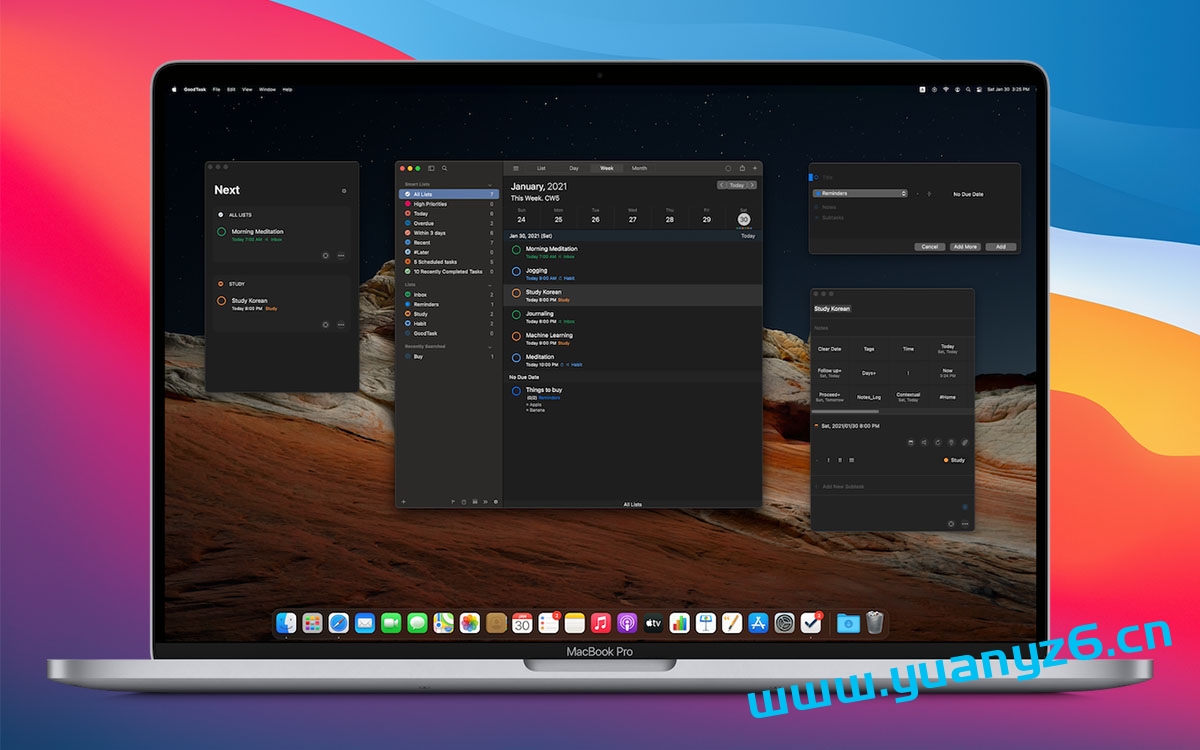Click the hamburger list icon beside List tab
Image resolution: width=1200 pixels, height=750 pixels.
click(516, 168)
